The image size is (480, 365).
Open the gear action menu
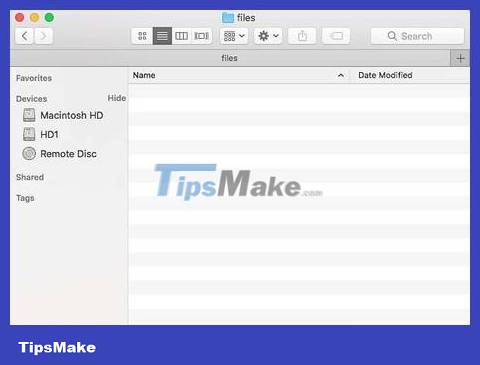268,36
